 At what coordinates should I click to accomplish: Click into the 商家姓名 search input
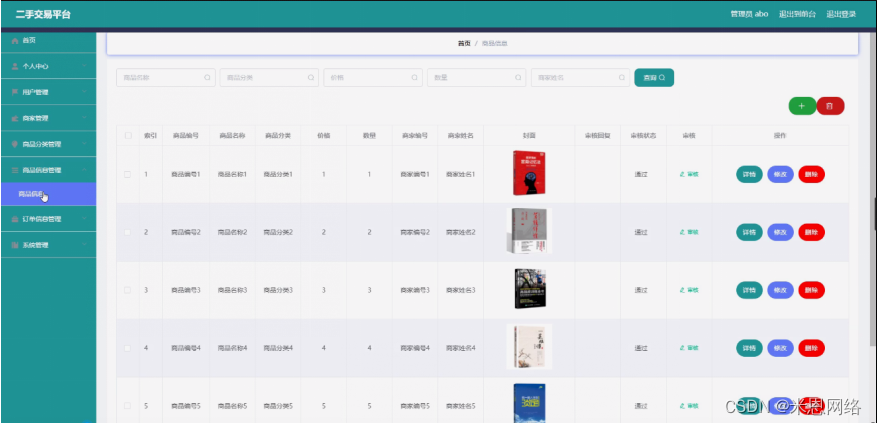[x=580, y=78]
